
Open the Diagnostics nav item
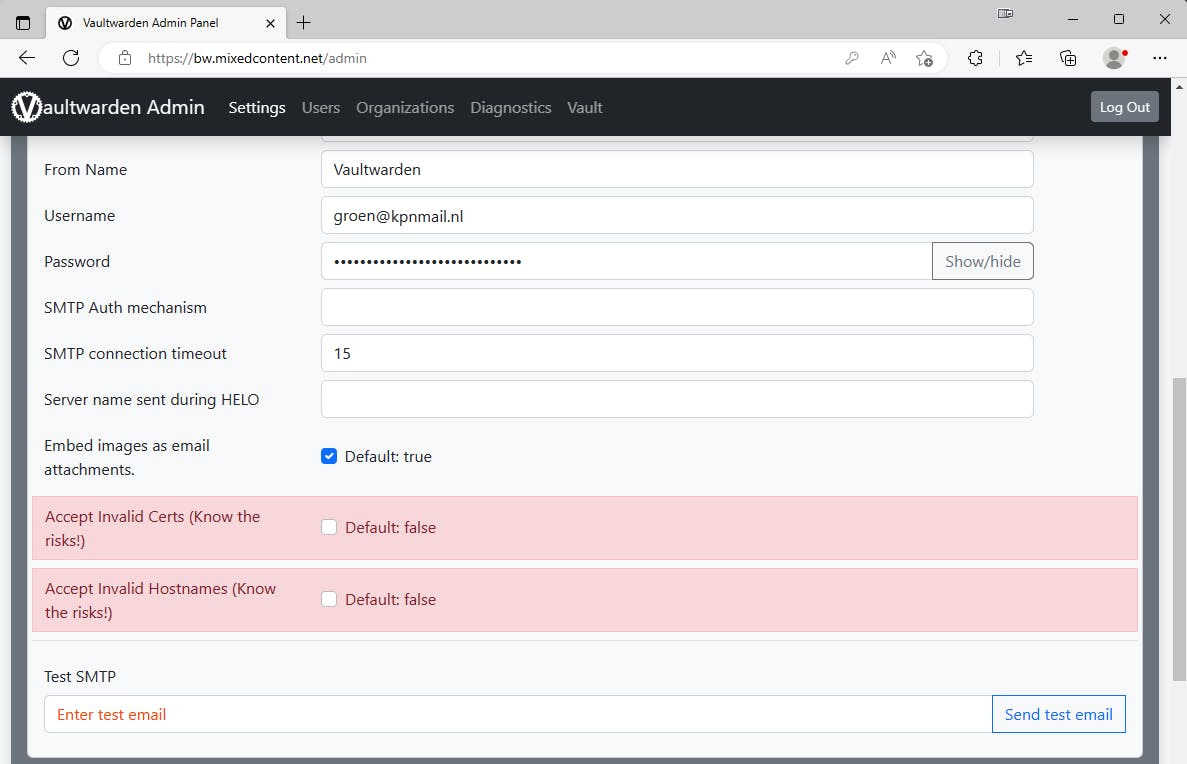[511, 108]
